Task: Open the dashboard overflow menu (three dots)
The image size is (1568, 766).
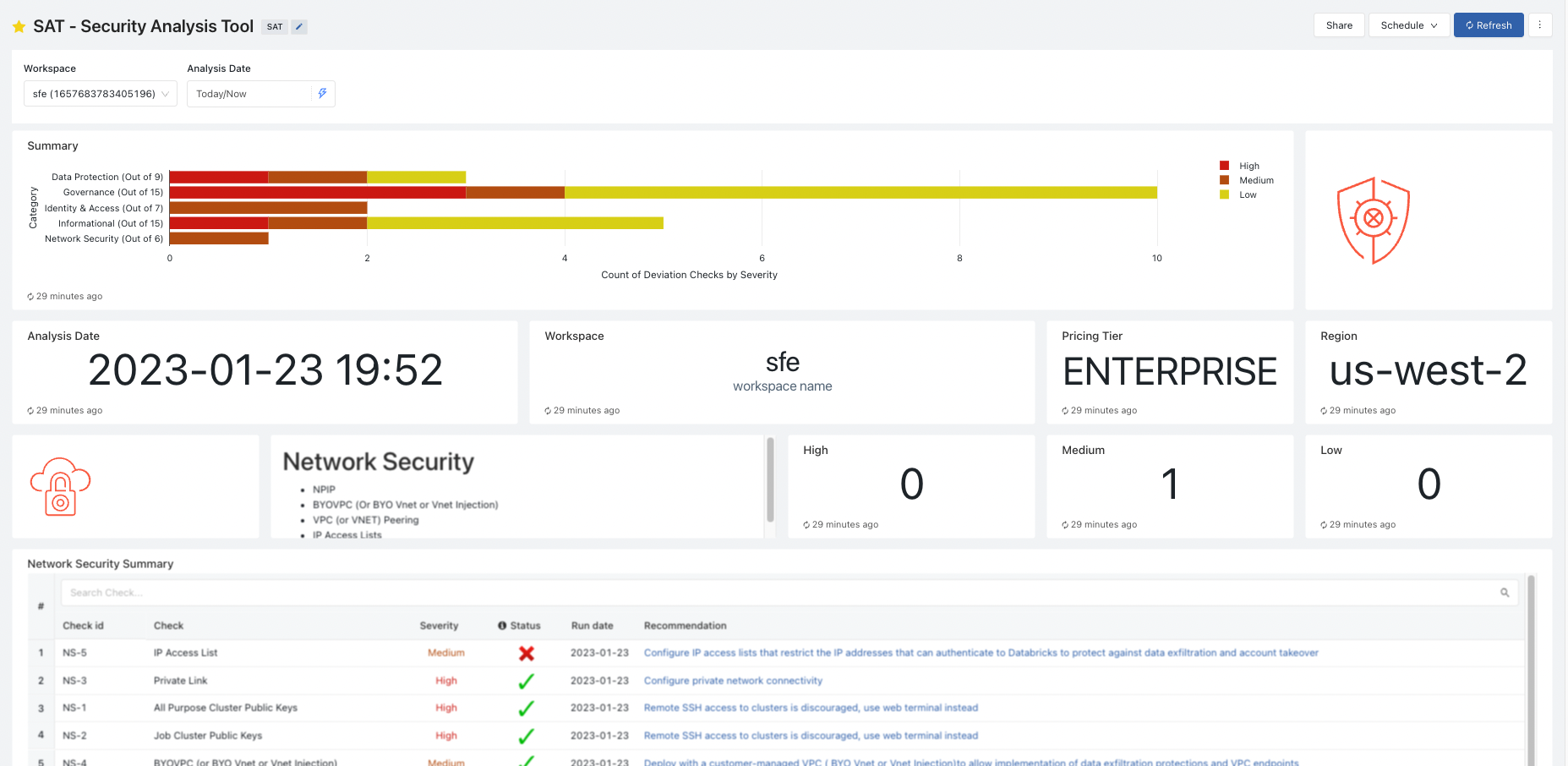Action: pos(1540,25)
